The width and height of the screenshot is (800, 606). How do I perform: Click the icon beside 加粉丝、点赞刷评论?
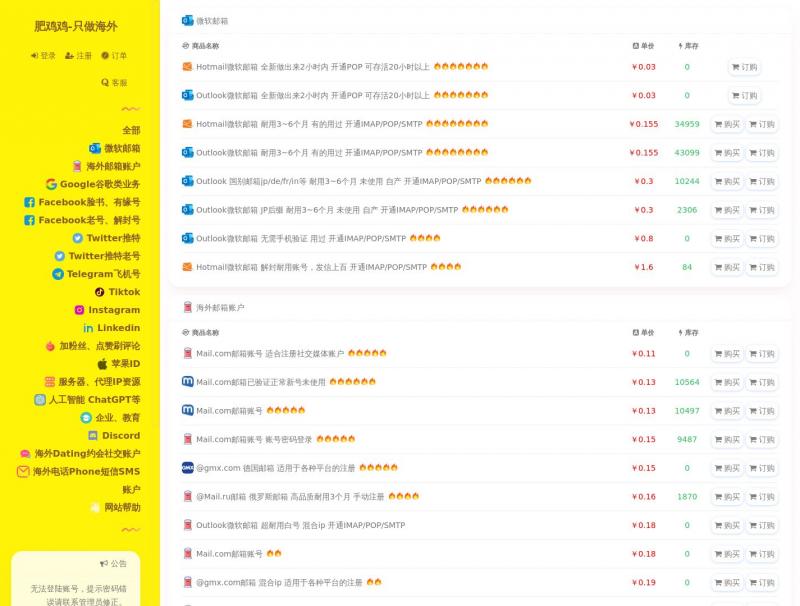click(x=50, y=346)
